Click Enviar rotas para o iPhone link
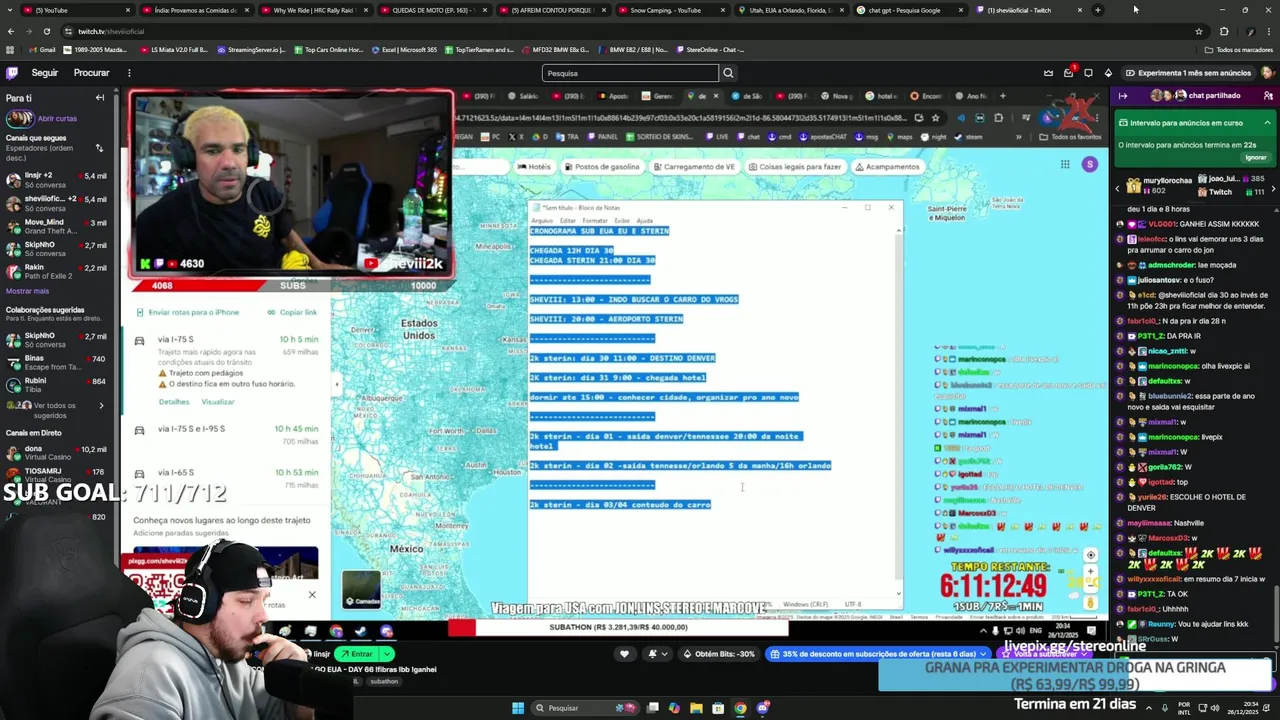The image size is (1280, 720). coord(187,312)
